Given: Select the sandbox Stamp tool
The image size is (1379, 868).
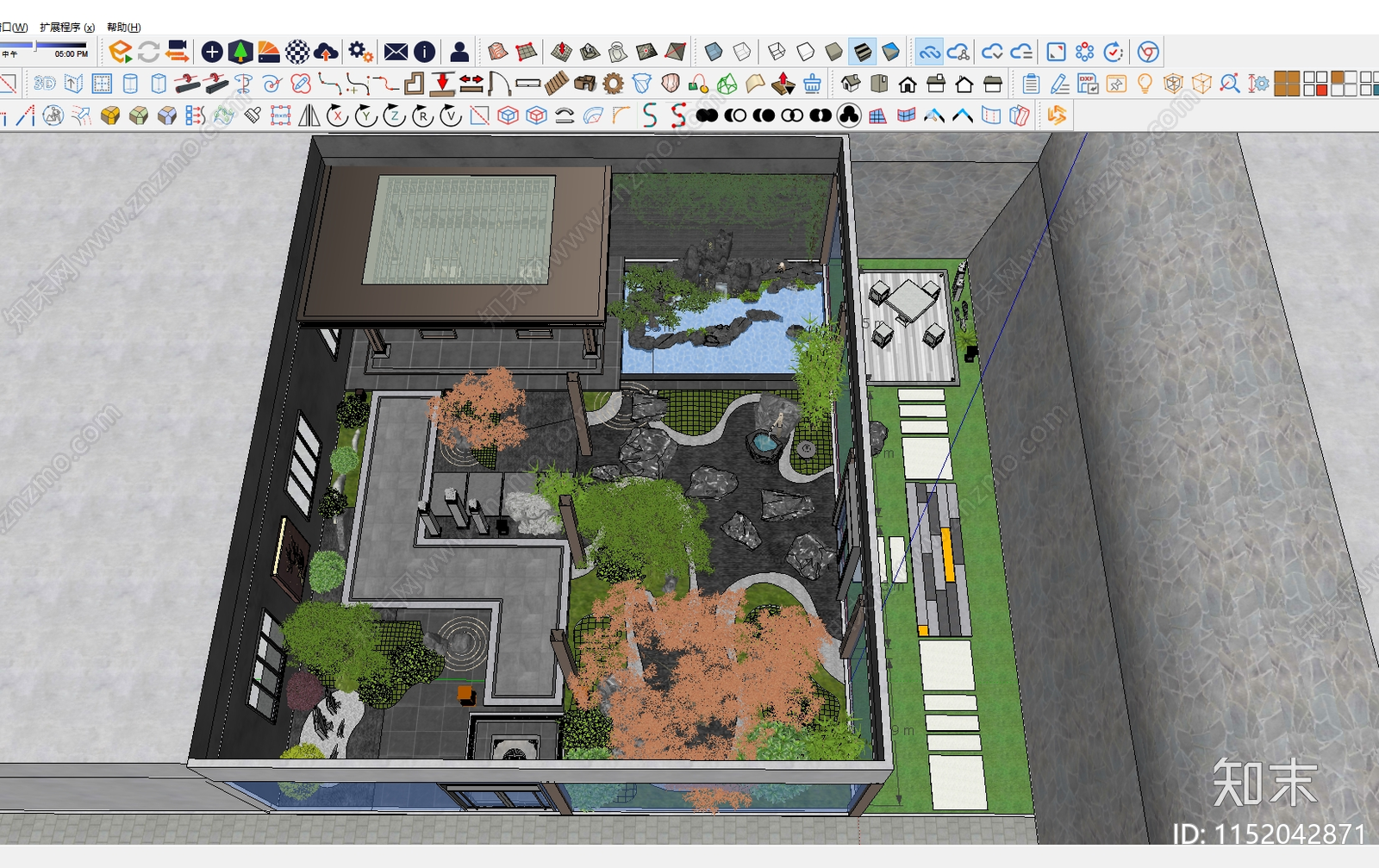Looking at the screenshot, I should click(x=590, y=52).
